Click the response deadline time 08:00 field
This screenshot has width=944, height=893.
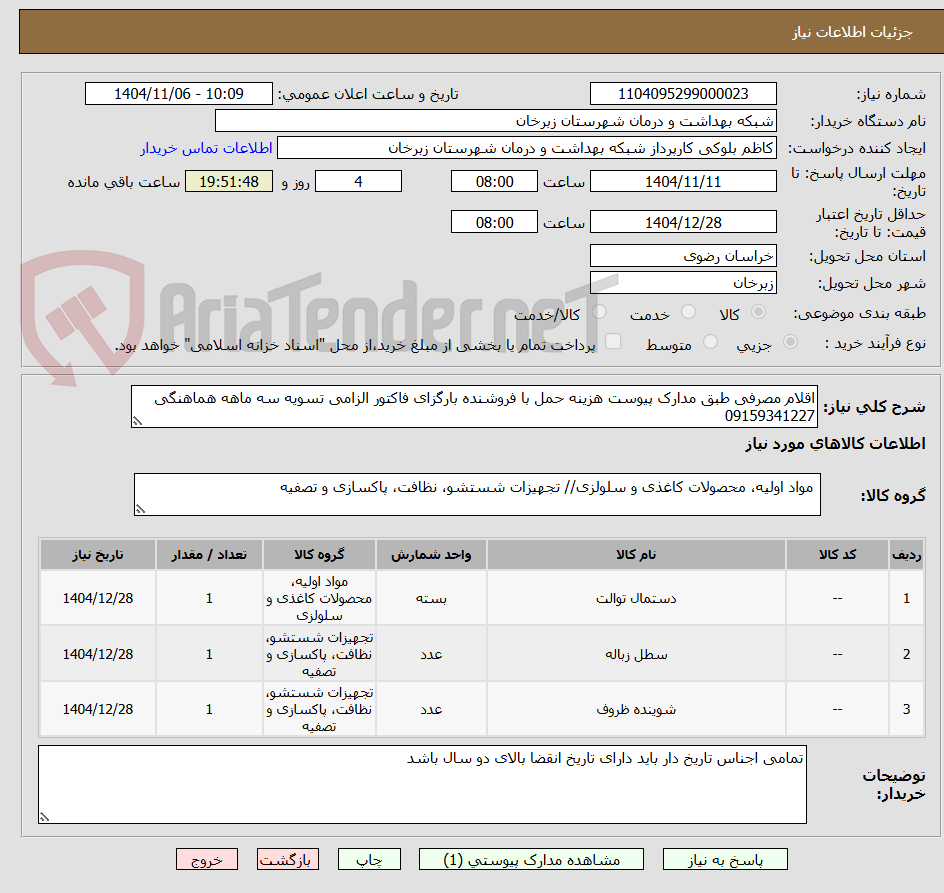494,181
